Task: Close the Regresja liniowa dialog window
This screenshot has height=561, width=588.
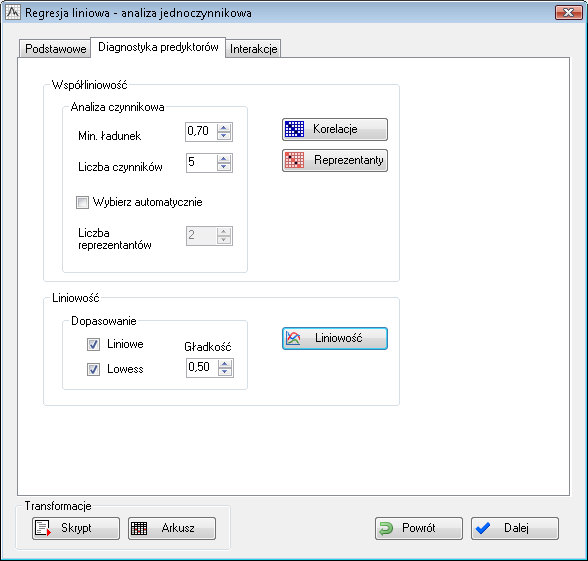Action: click(x=568, y=12)
